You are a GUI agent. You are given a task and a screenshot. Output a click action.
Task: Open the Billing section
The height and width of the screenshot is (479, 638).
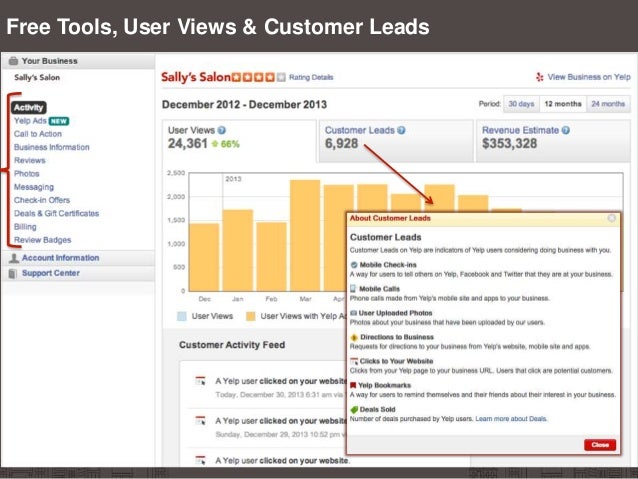(x=25, y=227)
